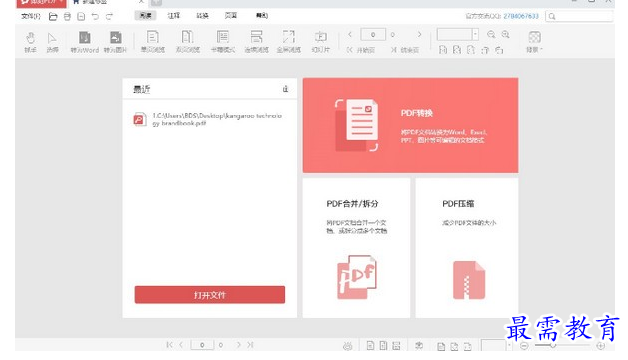Screen dimensions: 628x360
Task: Click the red Open File button
Action: click(x=210, y=295)
